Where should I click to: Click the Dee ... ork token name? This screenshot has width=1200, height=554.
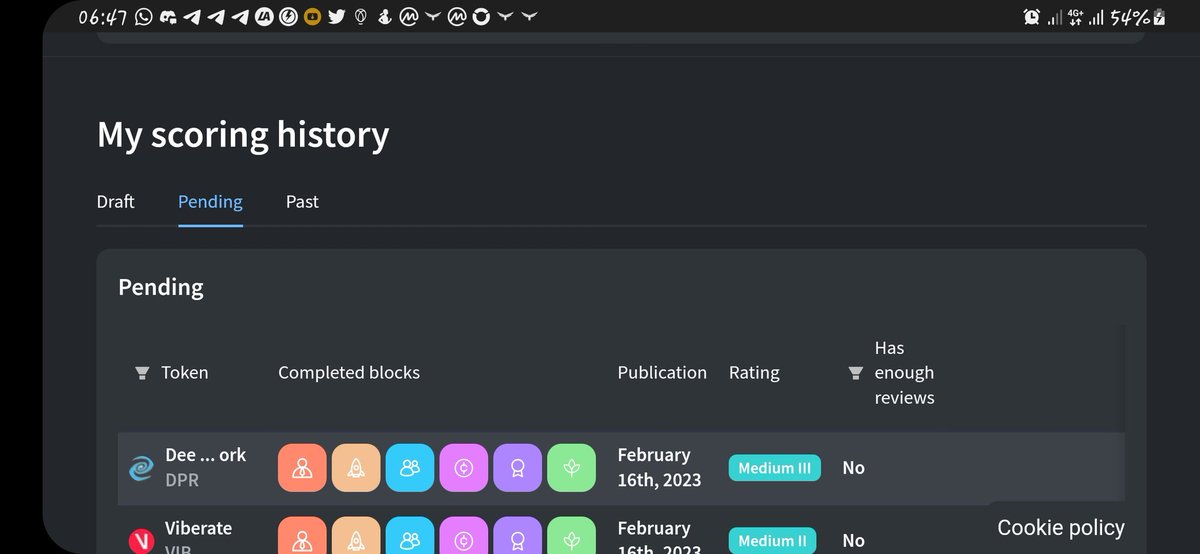205,455
